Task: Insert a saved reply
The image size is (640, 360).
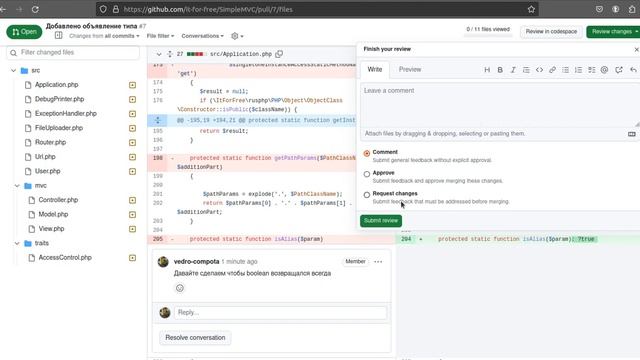Action: [633, 70]
